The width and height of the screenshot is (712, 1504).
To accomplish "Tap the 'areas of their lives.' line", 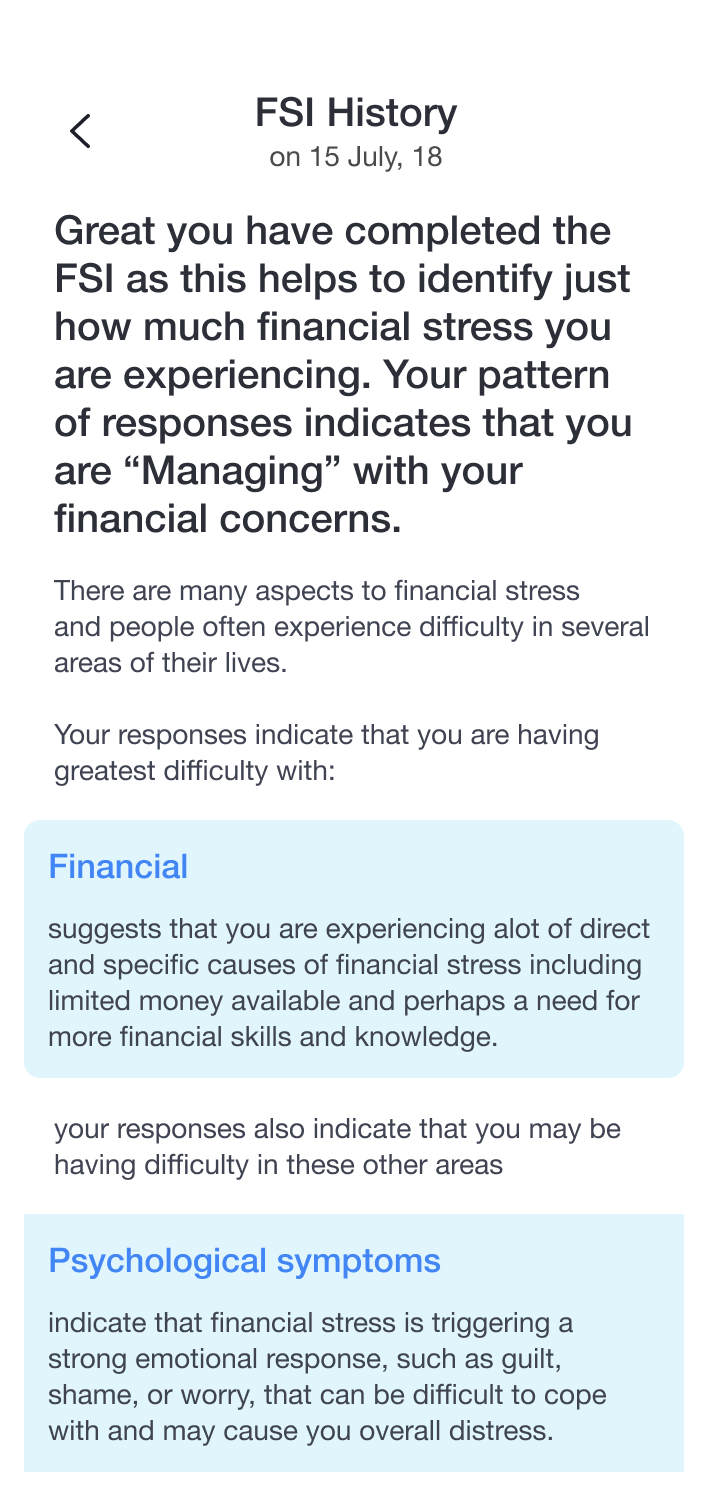I will click(x=170, y=662).
